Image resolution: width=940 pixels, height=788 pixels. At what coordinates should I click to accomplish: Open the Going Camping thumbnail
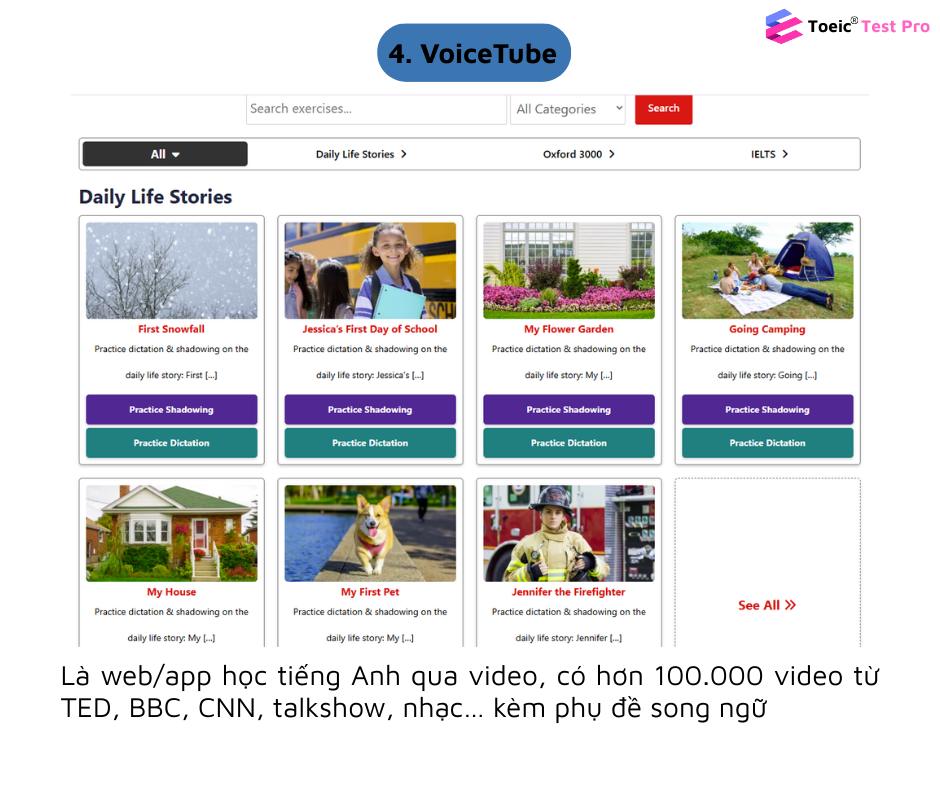click(x=767, y=270)
